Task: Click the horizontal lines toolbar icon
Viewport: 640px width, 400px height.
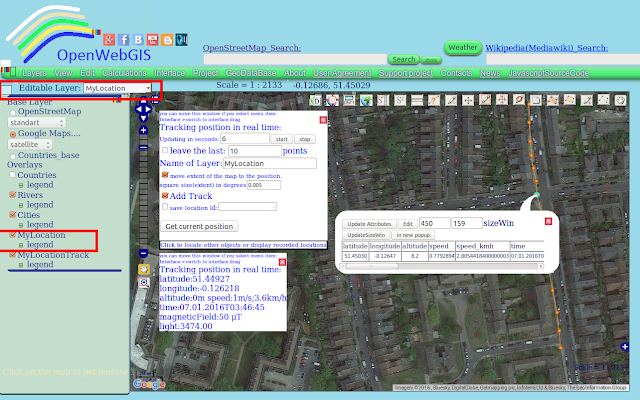Action: (x=417, y=100)
